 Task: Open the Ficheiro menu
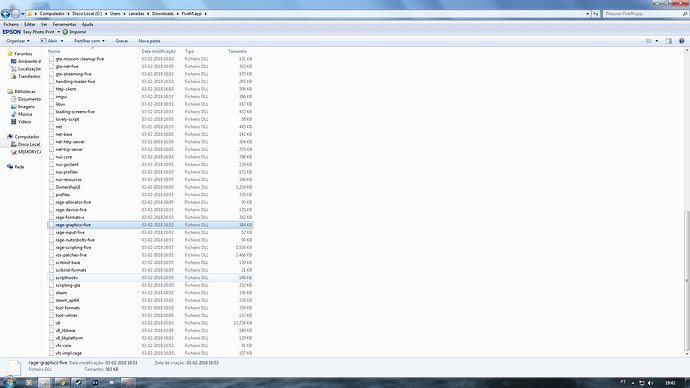click(11, 25)
